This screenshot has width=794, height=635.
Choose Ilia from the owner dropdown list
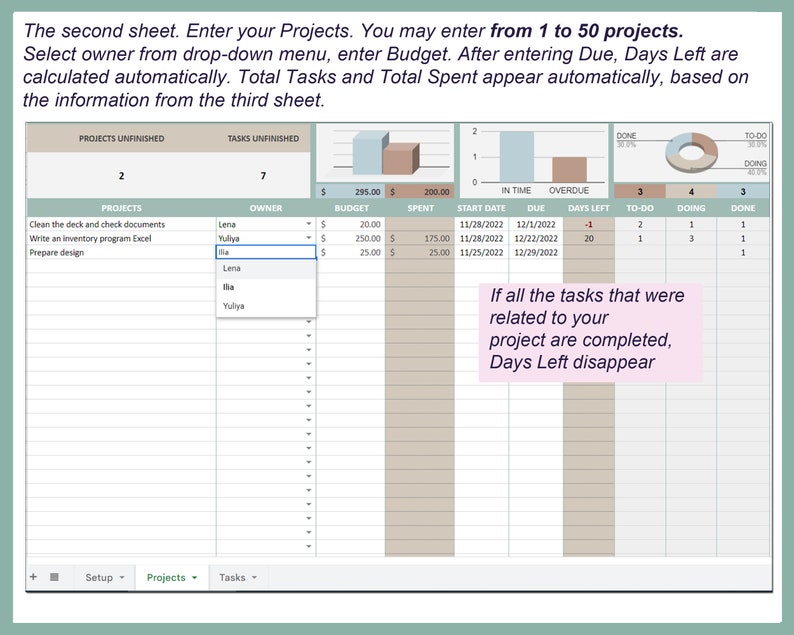(x=266, y=287)
